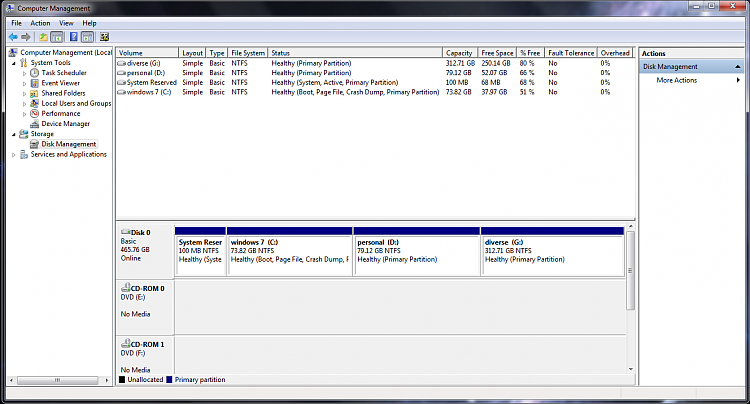Sort by the Capacity column header
The height and width of the screenshot is (404, 750).
[x=460, y=53]
